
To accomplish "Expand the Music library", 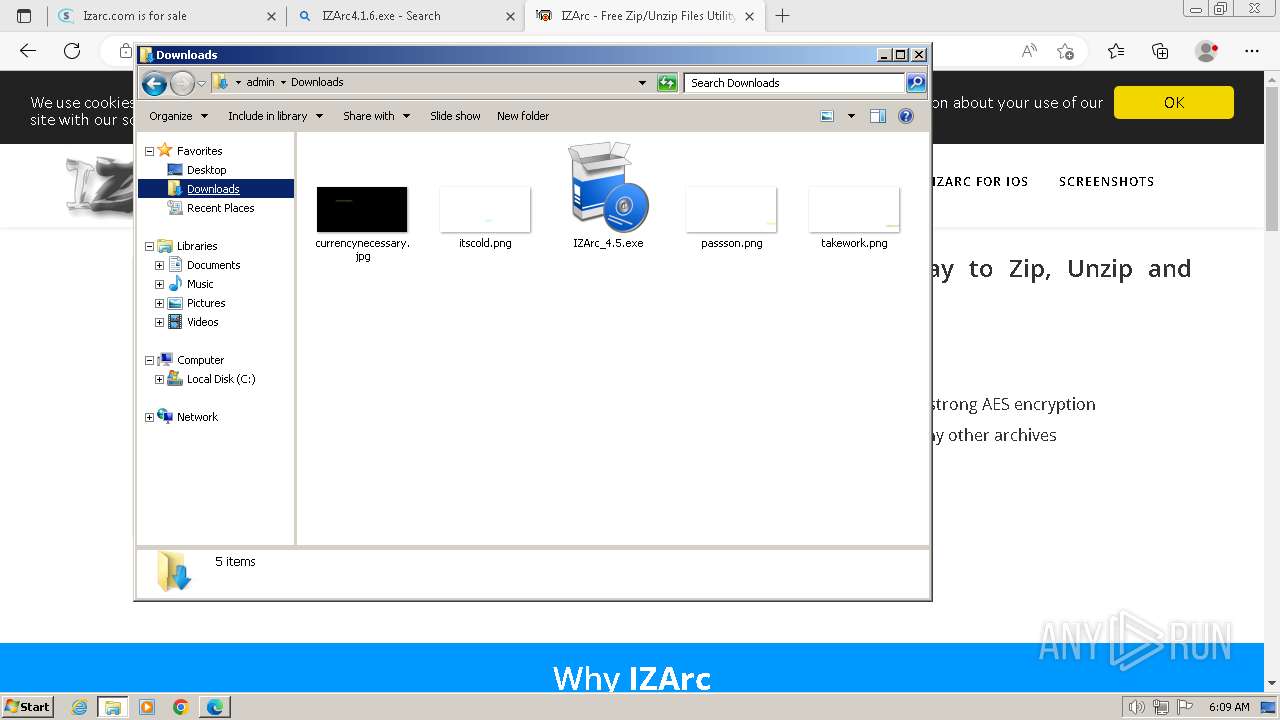I will (159, 284).
